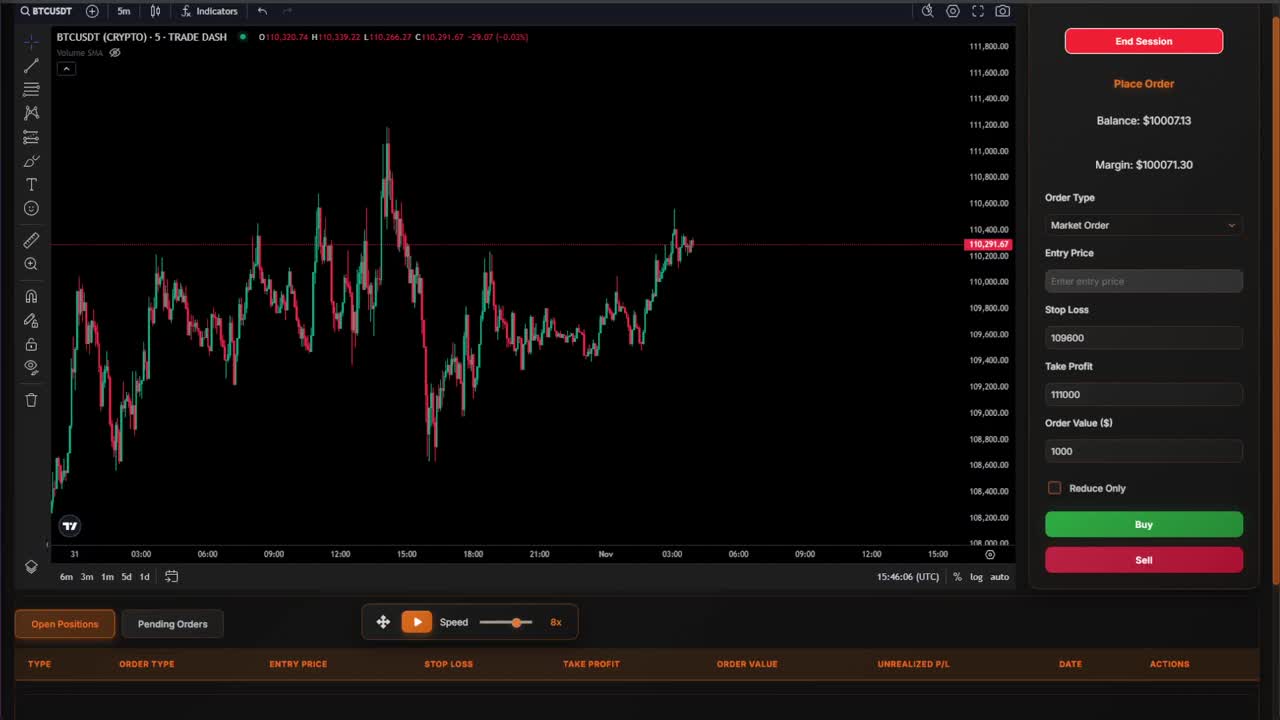Open the 5m timeframe dropdown
The image size is (1280, 720).
coord(124,11)
